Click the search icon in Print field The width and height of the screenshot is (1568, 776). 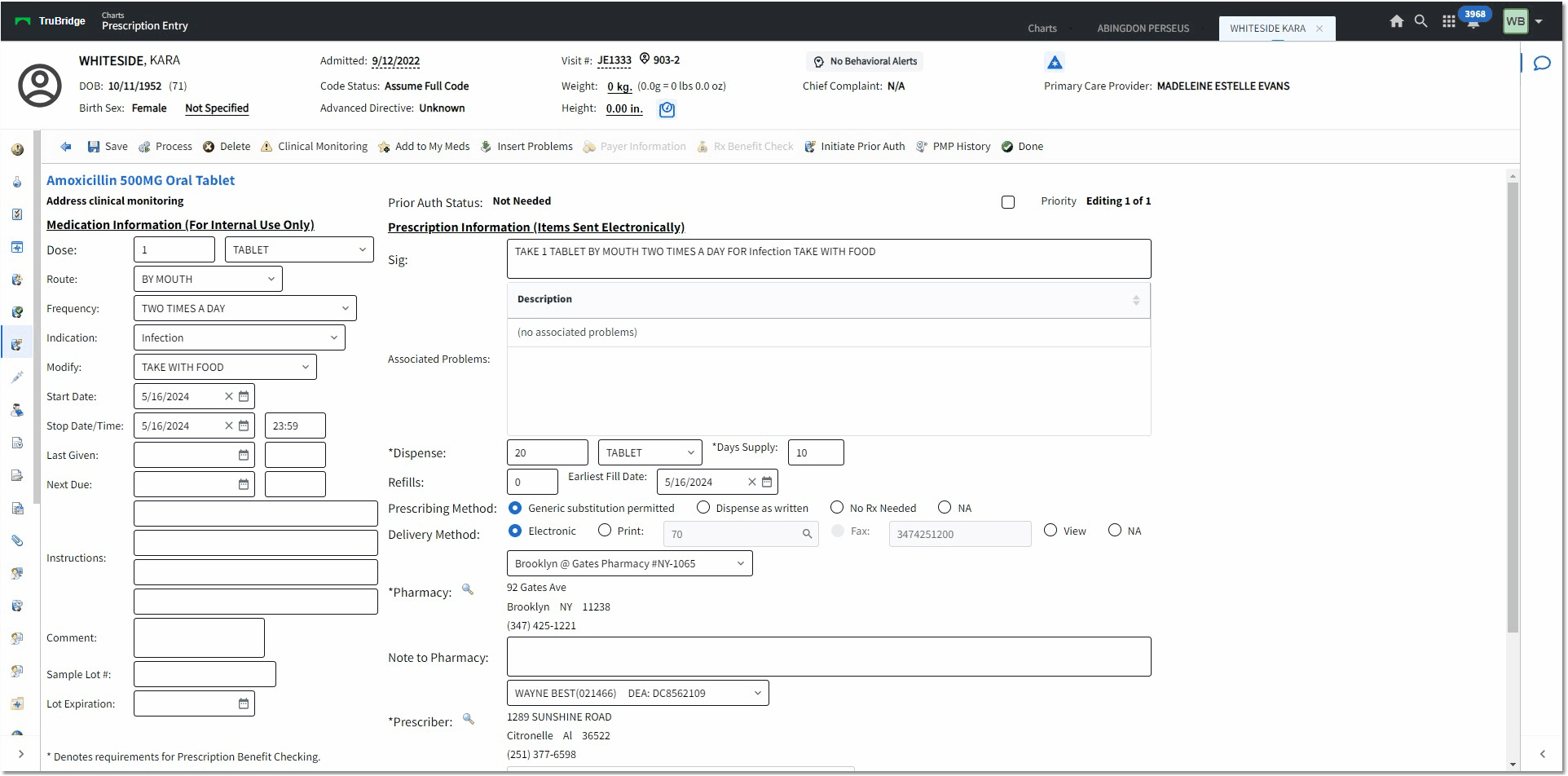pyautogui.click(x=807, y=534)
